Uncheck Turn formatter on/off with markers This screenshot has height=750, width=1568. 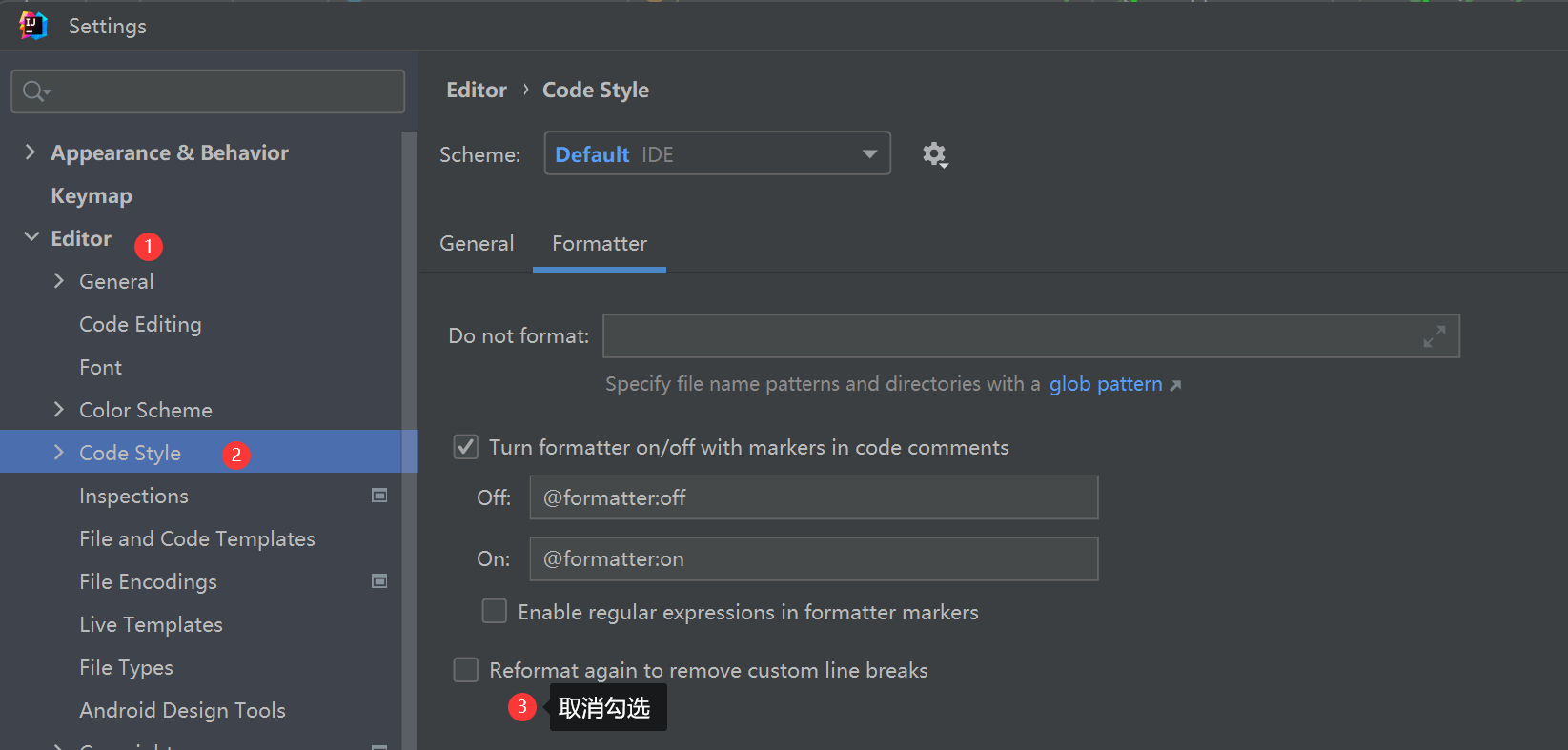[465, 447]
